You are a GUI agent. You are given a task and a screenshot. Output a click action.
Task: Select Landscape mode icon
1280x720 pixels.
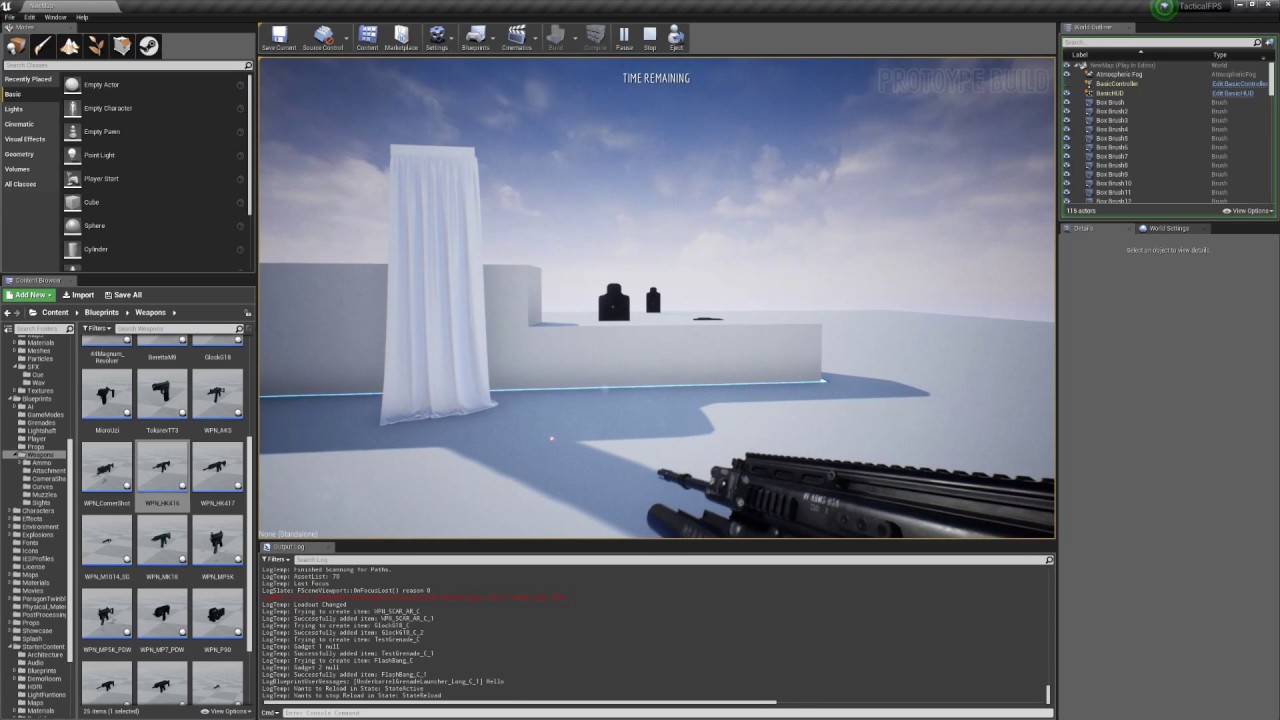coord(69,46)
